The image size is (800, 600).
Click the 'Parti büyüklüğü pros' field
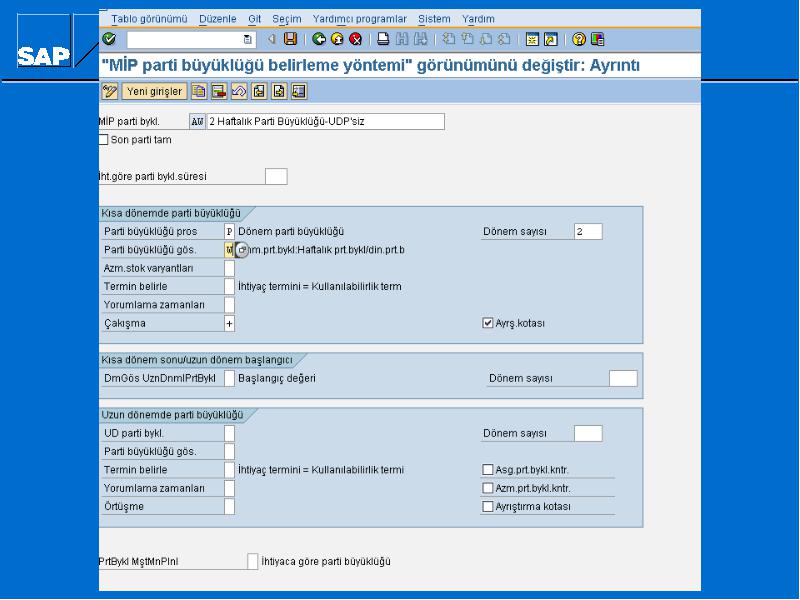(230, 232)
